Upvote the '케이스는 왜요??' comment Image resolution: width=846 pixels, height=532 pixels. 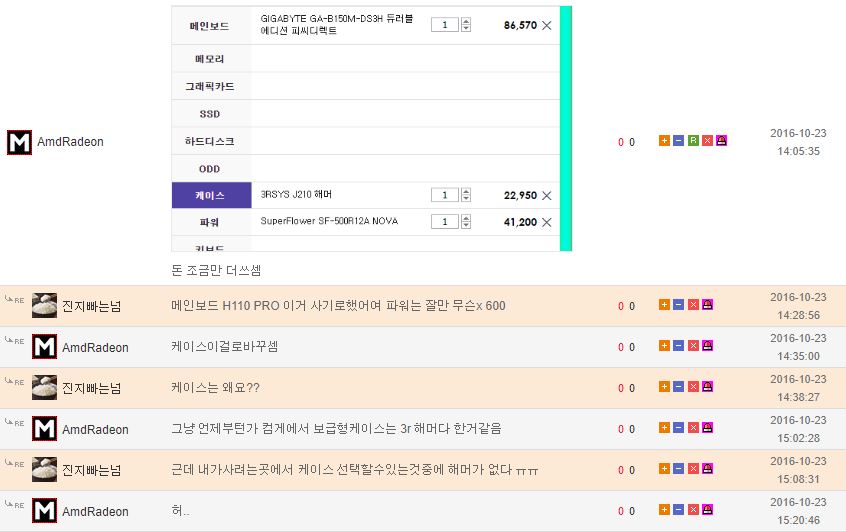(x=664, y=387)
